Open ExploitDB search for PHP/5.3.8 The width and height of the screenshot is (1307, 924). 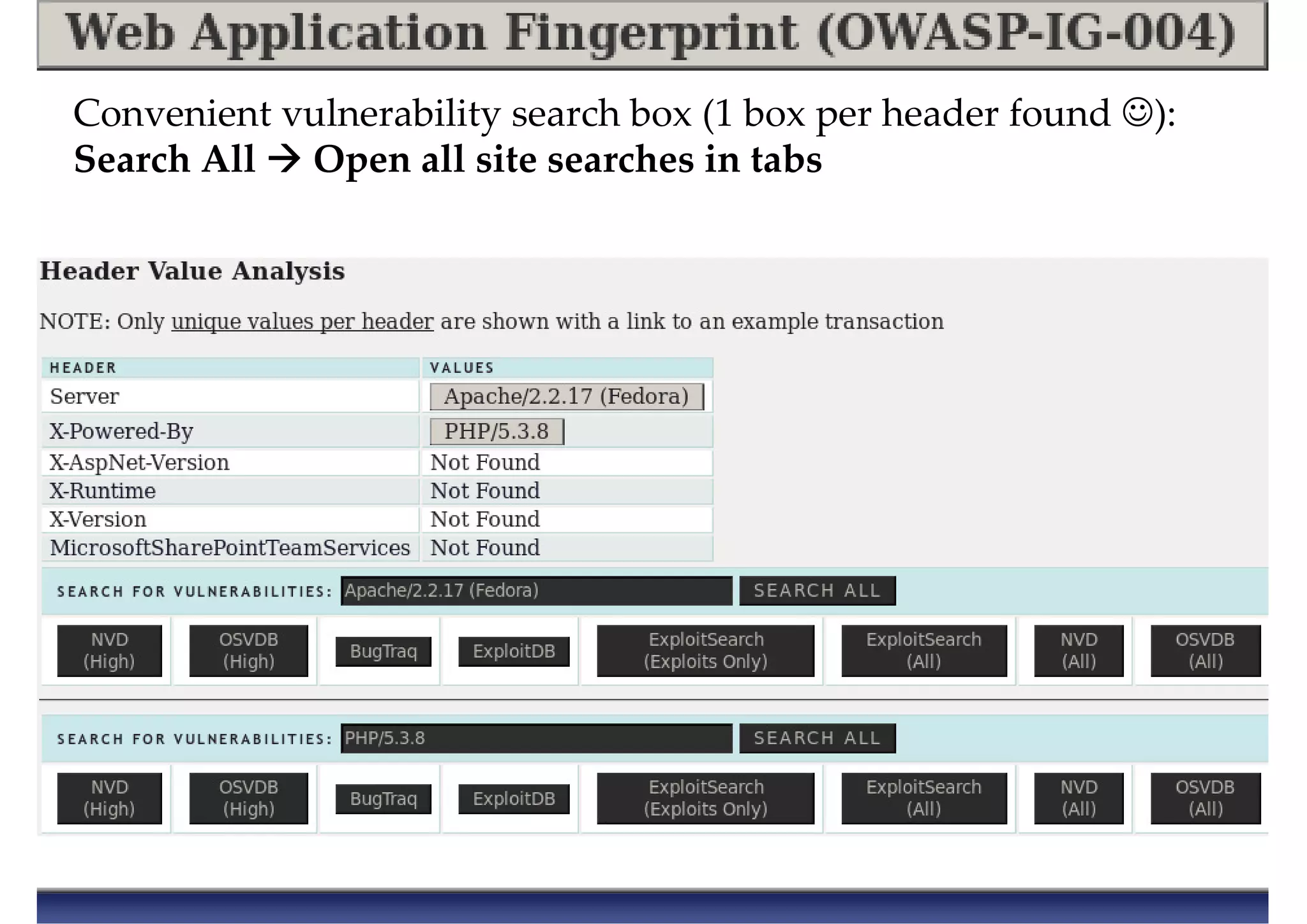point(514,799)
